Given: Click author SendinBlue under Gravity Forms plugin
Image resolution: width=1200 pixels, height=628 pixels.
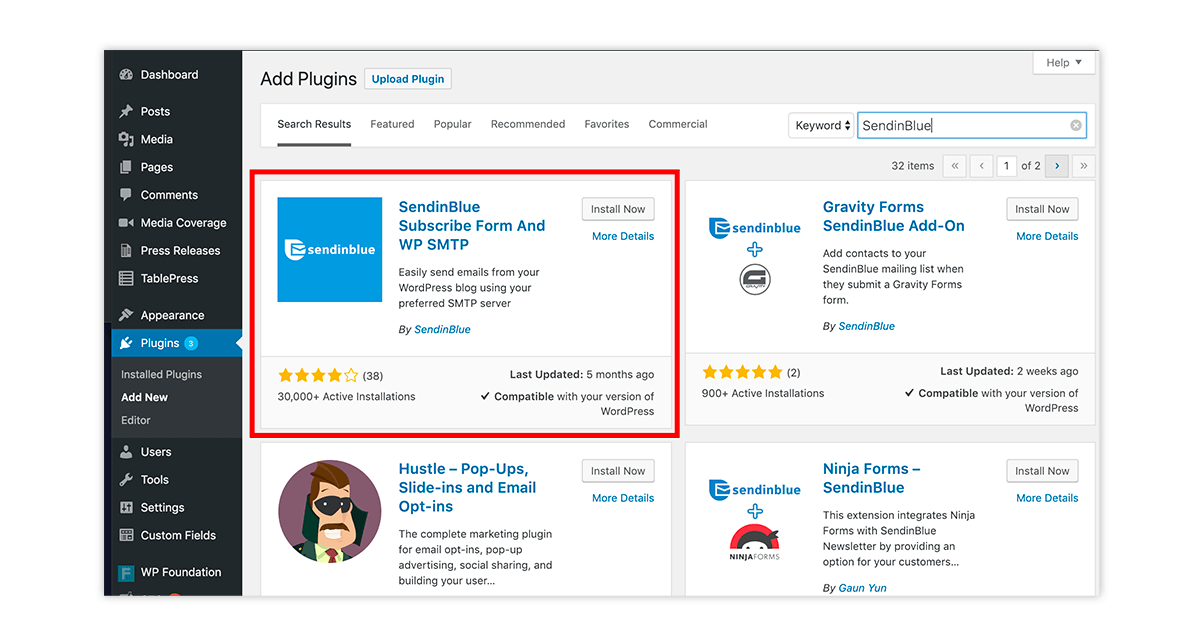Looking at the screenshot, I should coord(867,327).
